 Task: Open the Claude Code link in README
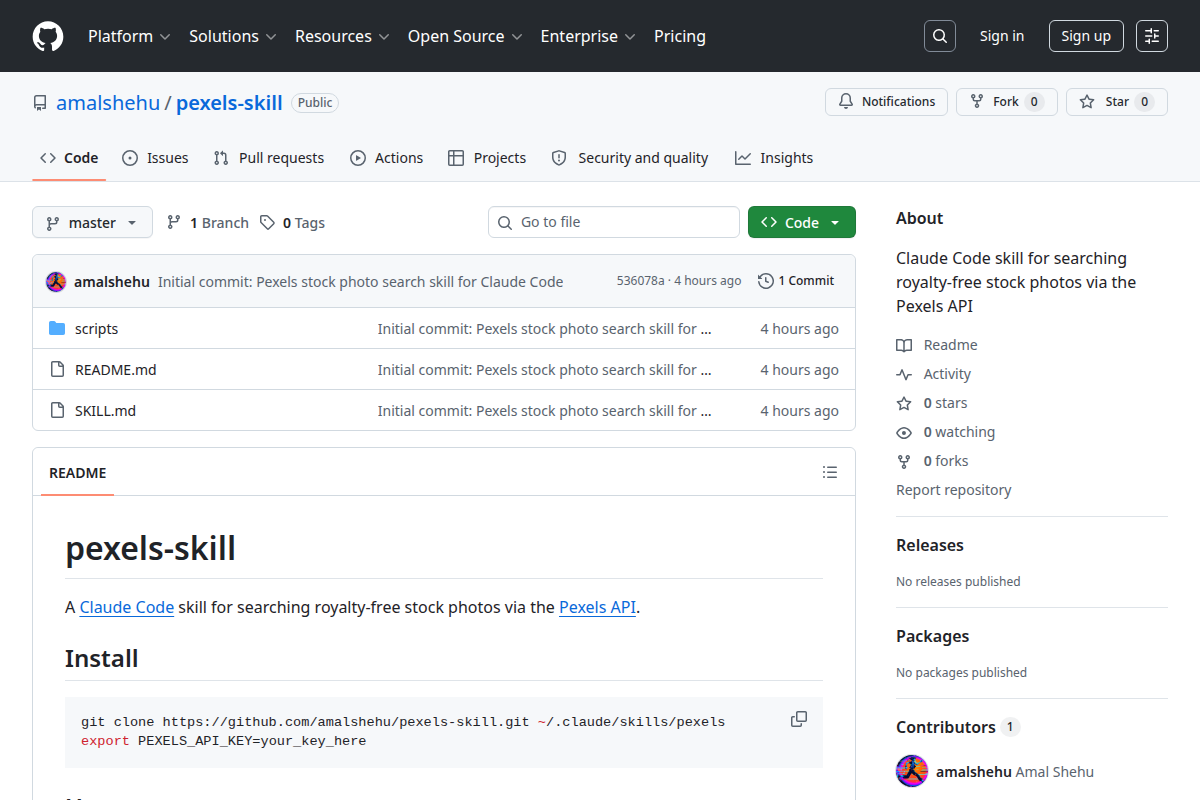(127, 606)
